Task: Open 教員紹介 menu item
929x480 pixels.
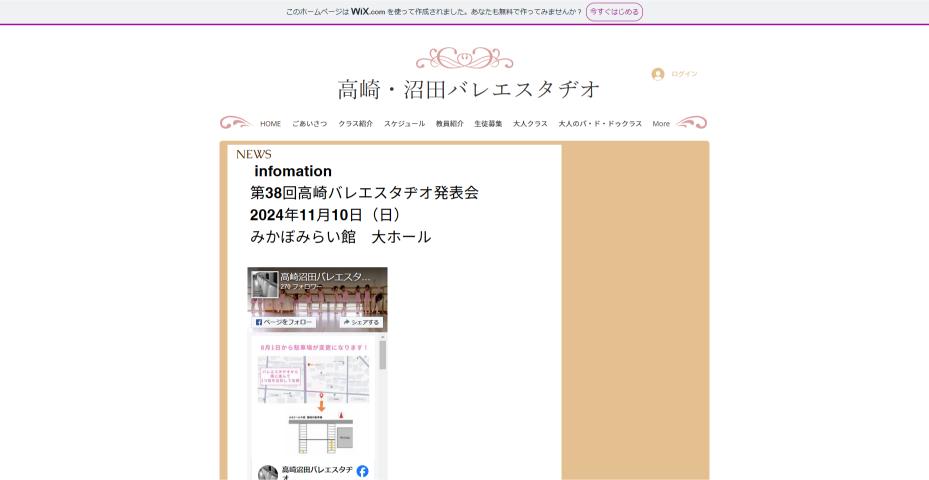Action: pyautogui.click(x=450, y=124)
